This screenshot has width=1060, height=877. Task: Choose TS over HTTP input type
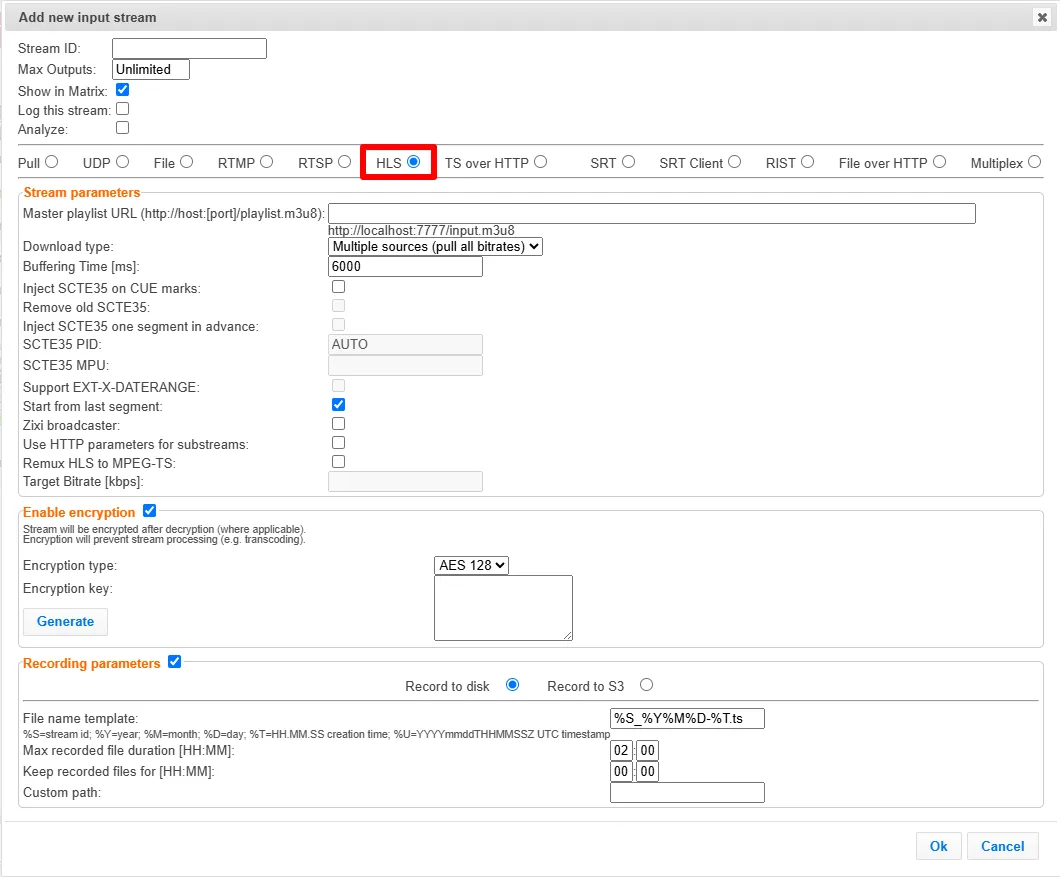tap(540, 162)
